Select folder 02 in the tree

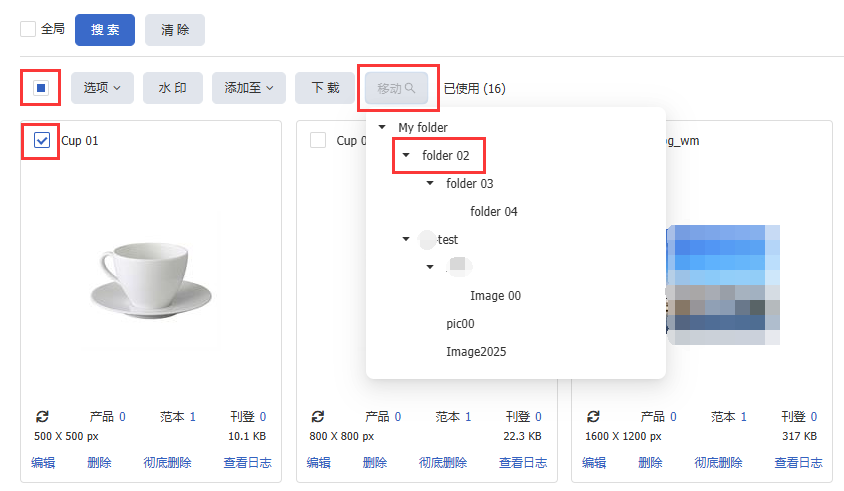point(445,155)
